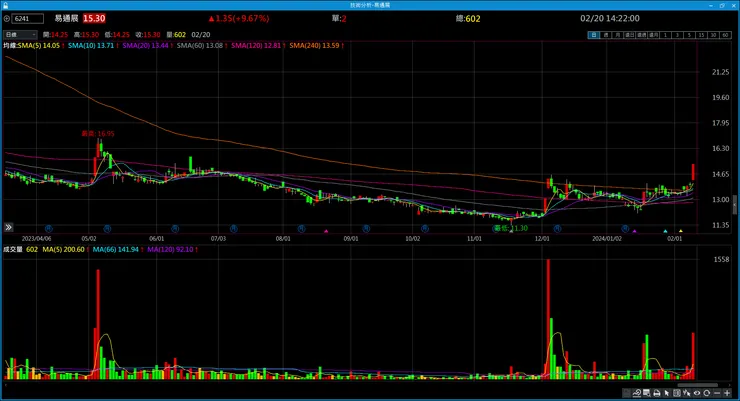
Task: Click the print icon in bottom toolbar
Action: tap(656, 393)
